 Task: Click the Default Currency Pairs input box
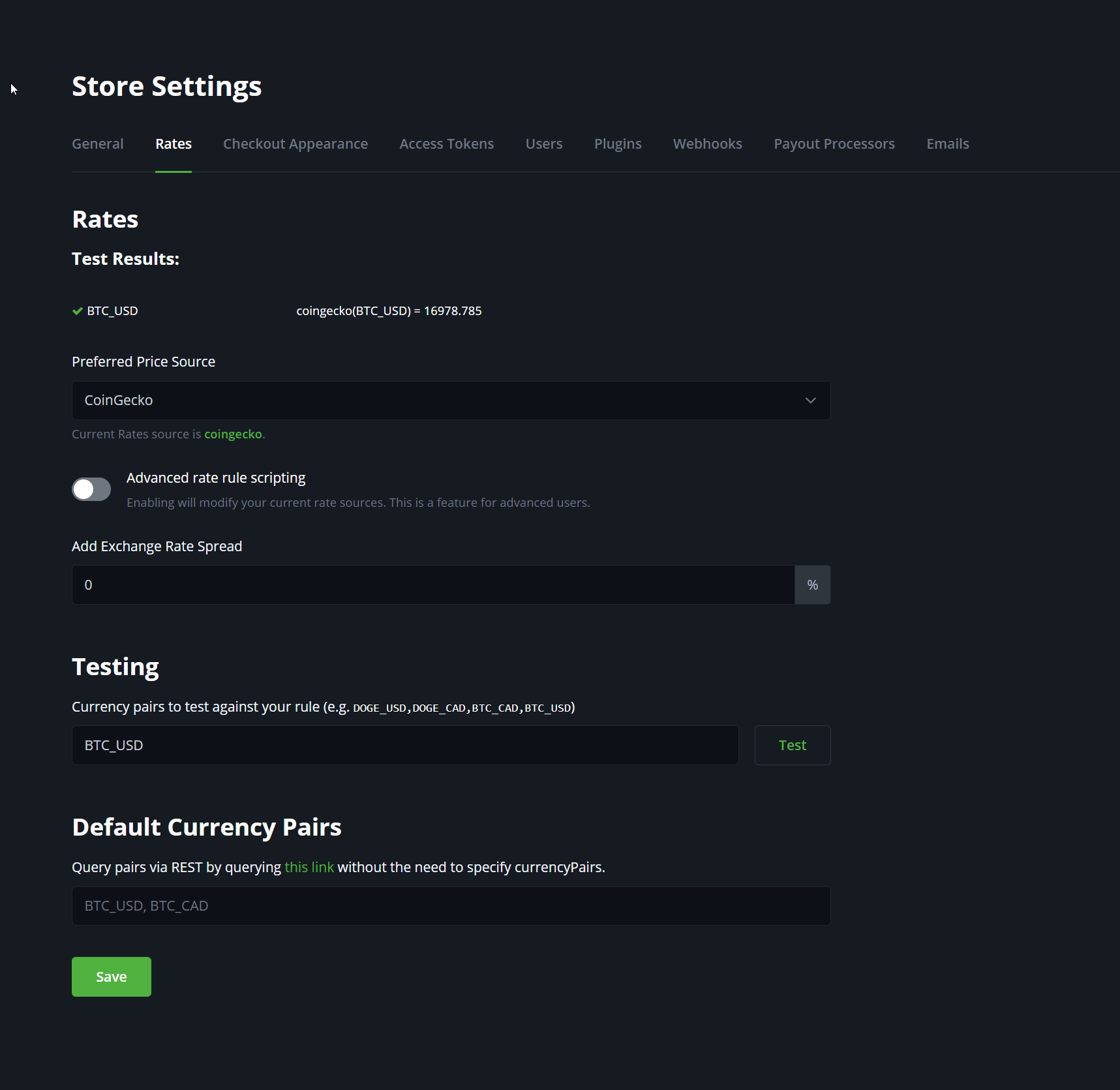click(x=450, y=906)
